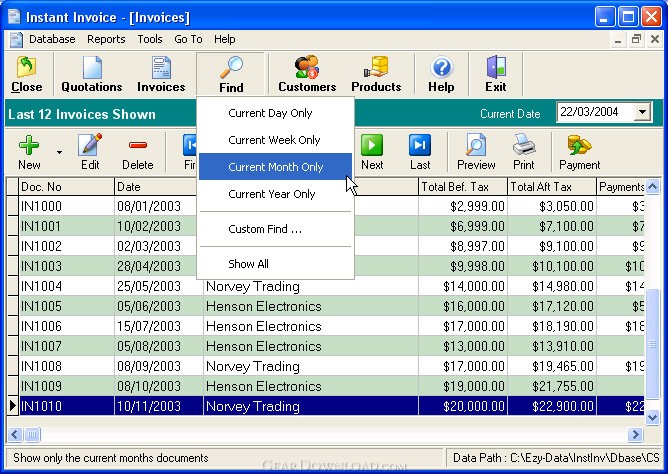Select Current Day Only
This screenshot has height=474, width=668.
(x=275, y=113)
